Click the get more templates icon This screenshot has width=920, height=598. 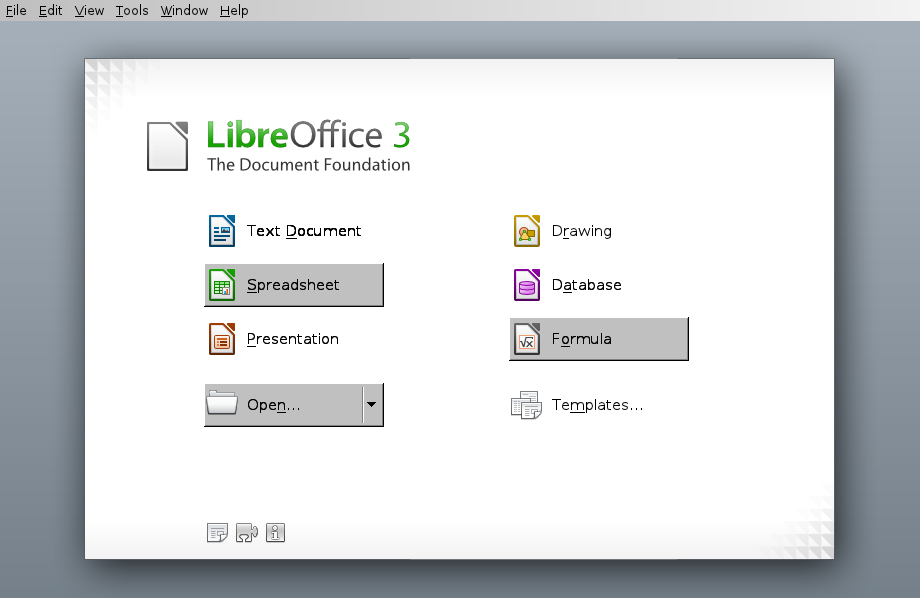[217, 533]
